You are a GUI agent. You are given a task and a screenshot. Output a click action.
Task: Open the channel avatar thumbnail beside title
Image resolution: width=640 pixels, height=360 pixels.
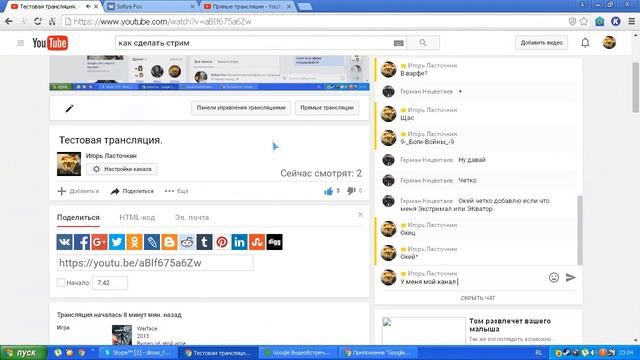coord(69,164)
